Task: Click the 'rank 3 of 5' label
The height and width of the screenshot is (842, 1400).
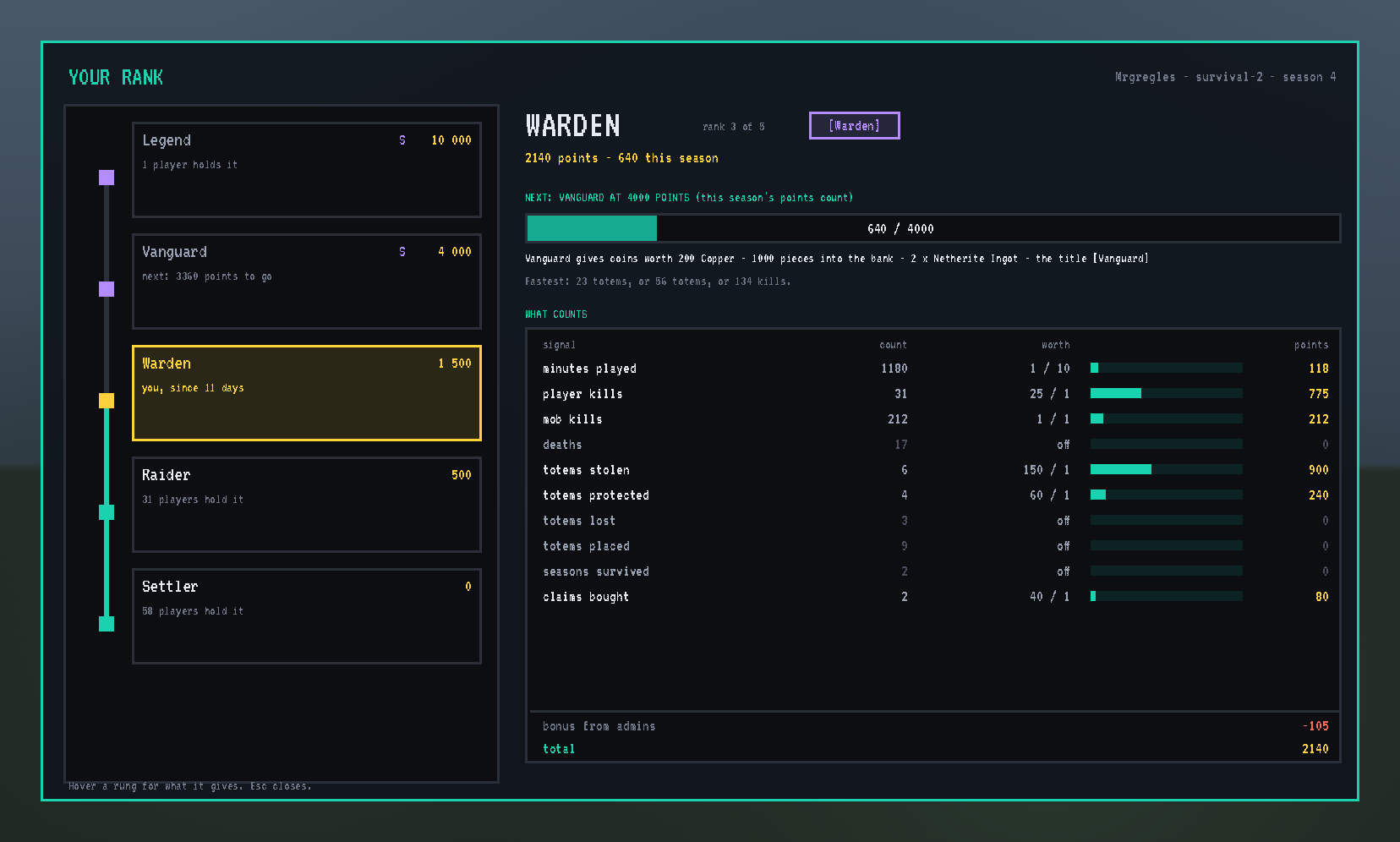Action: [x=734, y=127]
